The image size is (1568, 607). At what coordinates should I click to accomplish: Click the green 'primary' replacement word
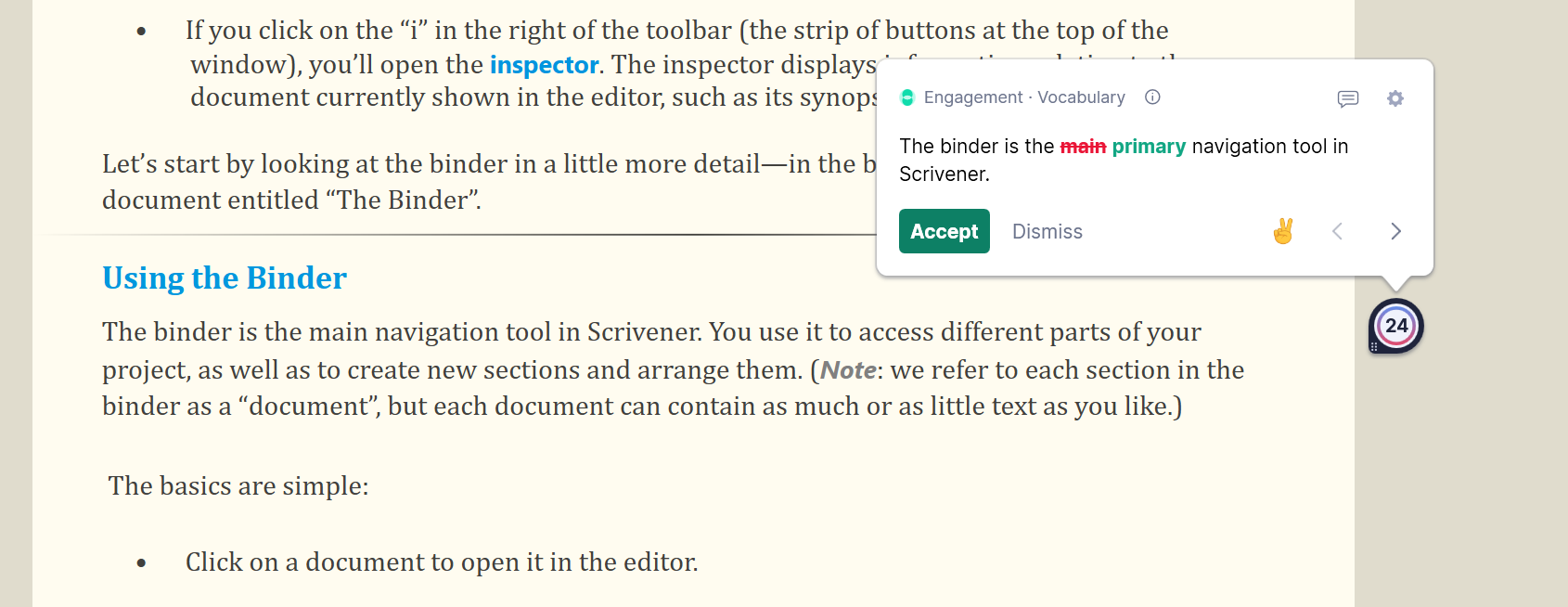pyautogui.click(x=1149, y=147)
